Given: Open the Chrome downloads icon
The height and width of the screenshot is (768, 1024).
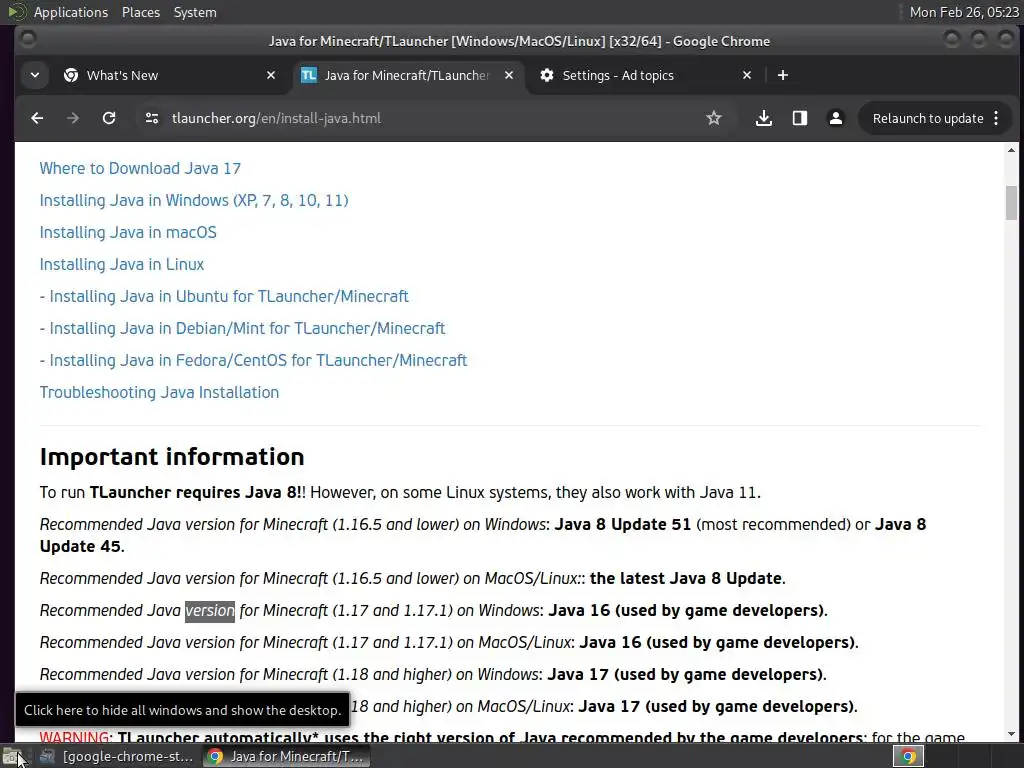Looking at the screenshot, I should 763,118.
